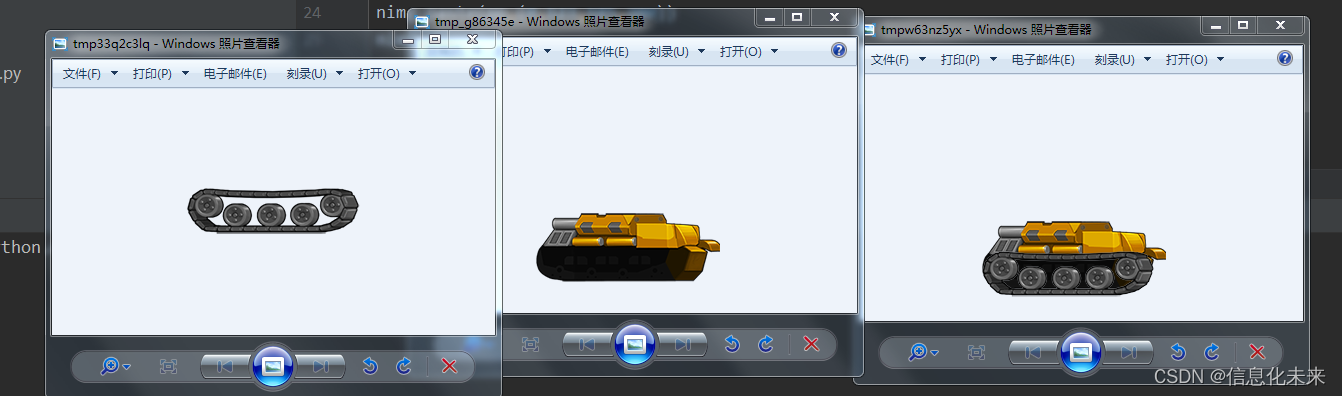Open 文件(F) menu in tmpw63nz5yx window

[898, 60]
